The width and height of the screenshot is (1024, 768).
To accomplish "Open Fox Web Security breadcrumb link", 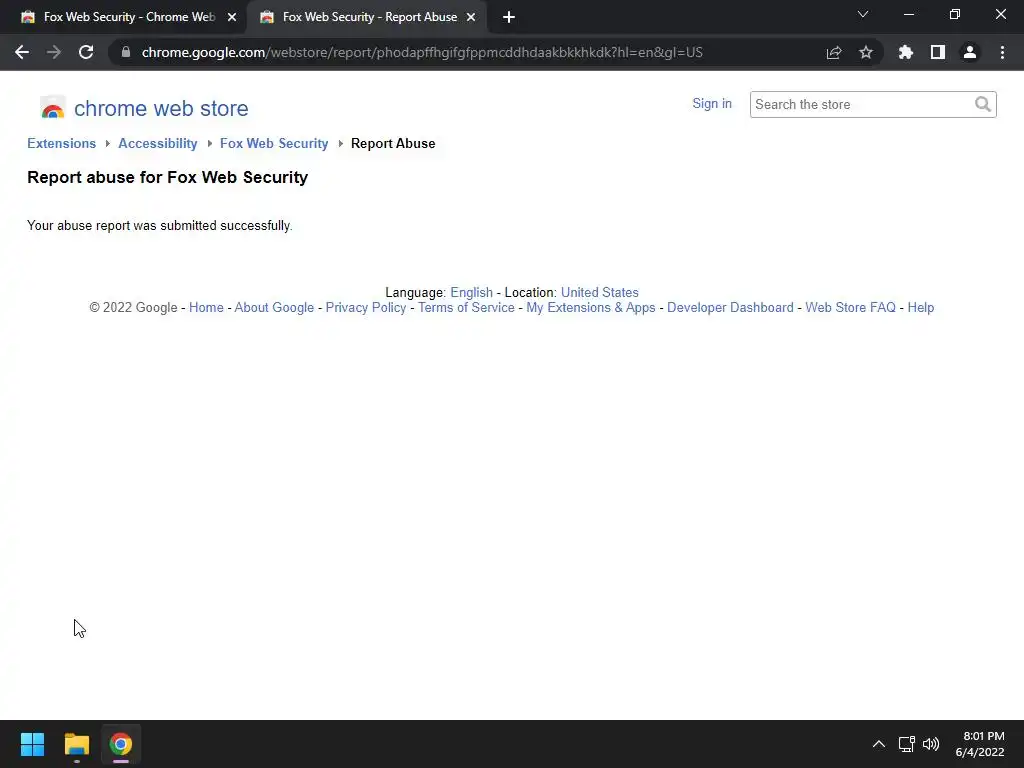I will click(274, 144).
